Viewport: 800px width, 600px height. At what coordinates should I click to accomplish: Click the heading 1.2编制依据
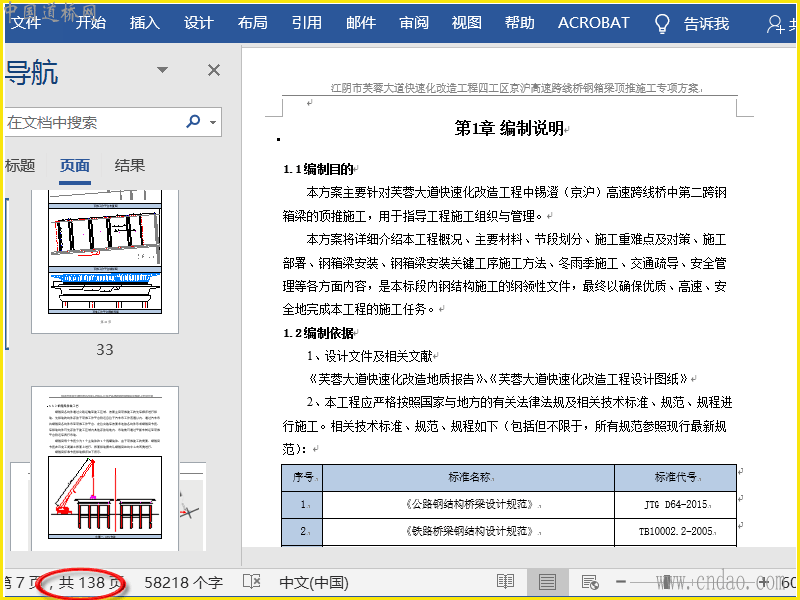[x=319, y=333]
